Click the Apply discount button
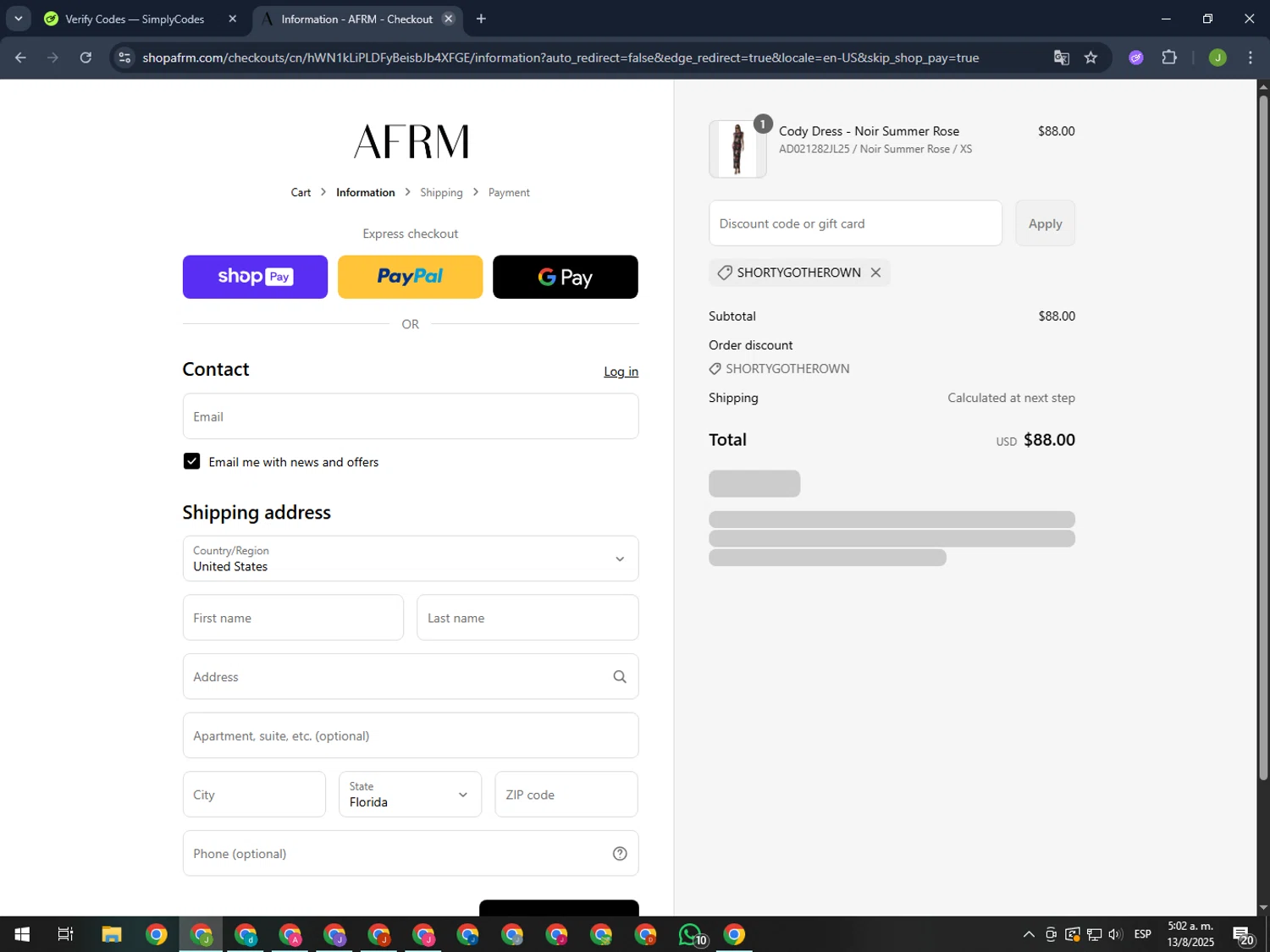This screenshot has width=1270, height=952. point(1045,223)
